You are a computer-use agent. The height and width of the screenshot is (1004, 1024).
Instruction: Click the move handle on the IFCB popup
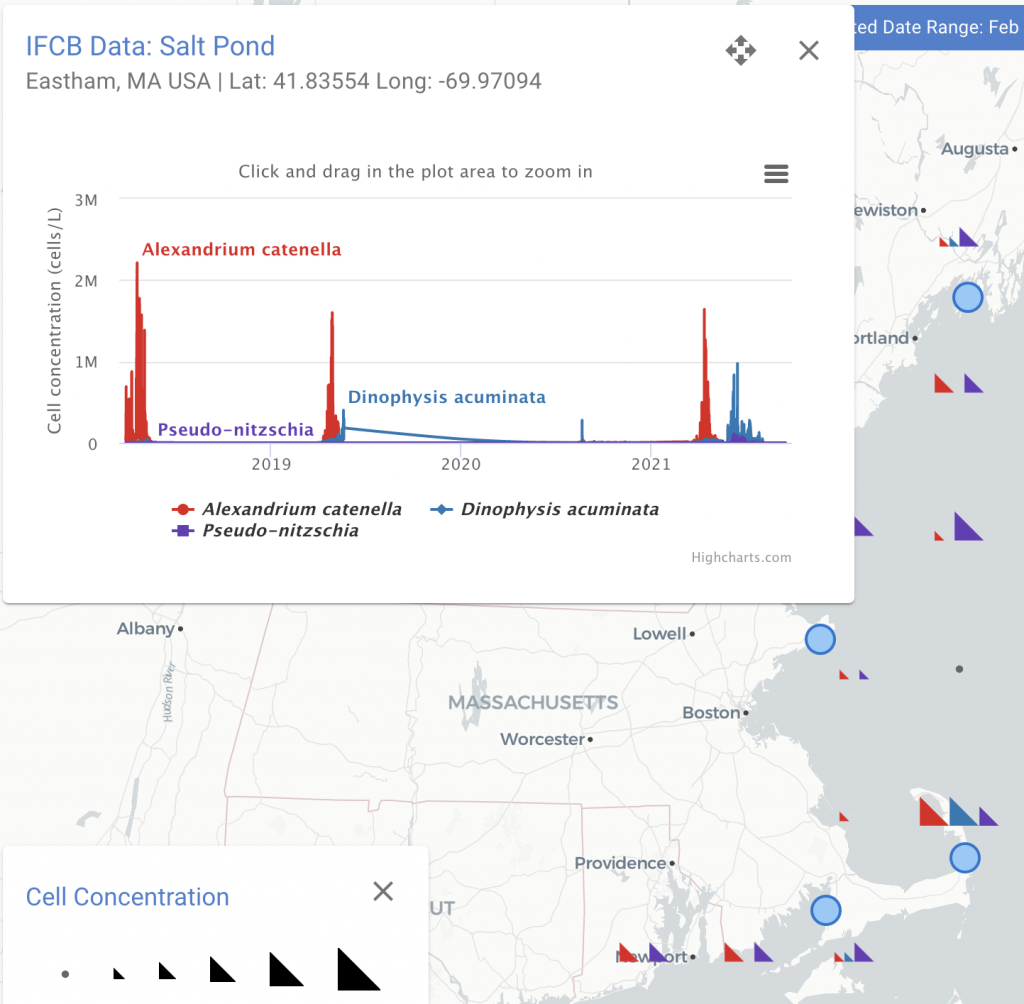[x=741, y=51]
